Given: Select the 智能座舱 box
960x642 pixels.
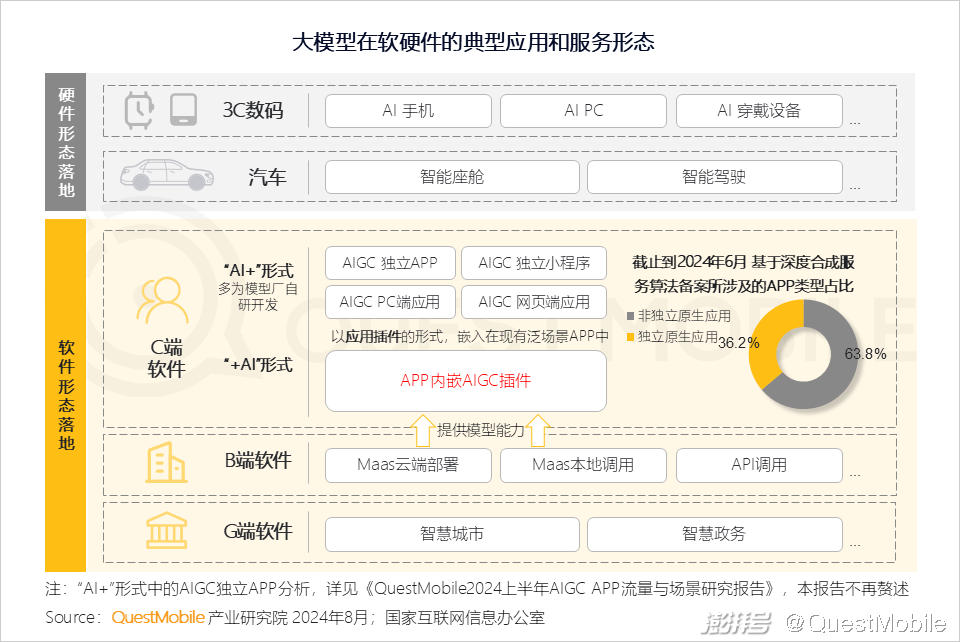Looking at the screenshot, I should pos(452,177).
